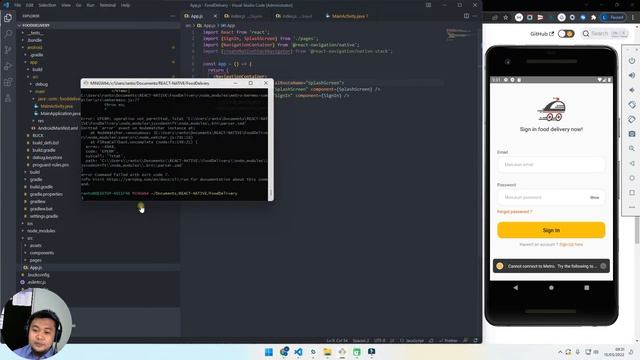Open settings.gradle in the explorer

pos(44,216)
